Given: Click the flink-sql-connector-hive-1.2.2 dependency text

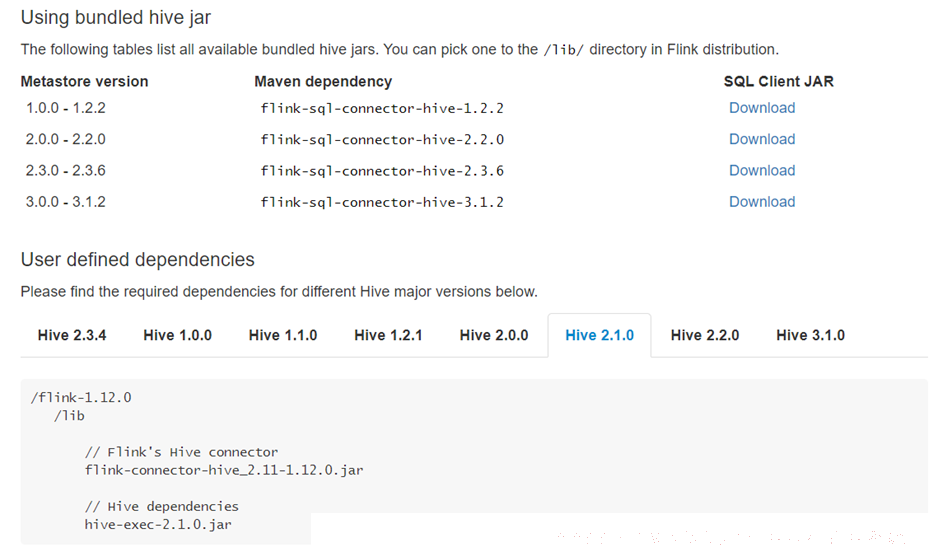Looking at the screenshot, I should 382,108.
